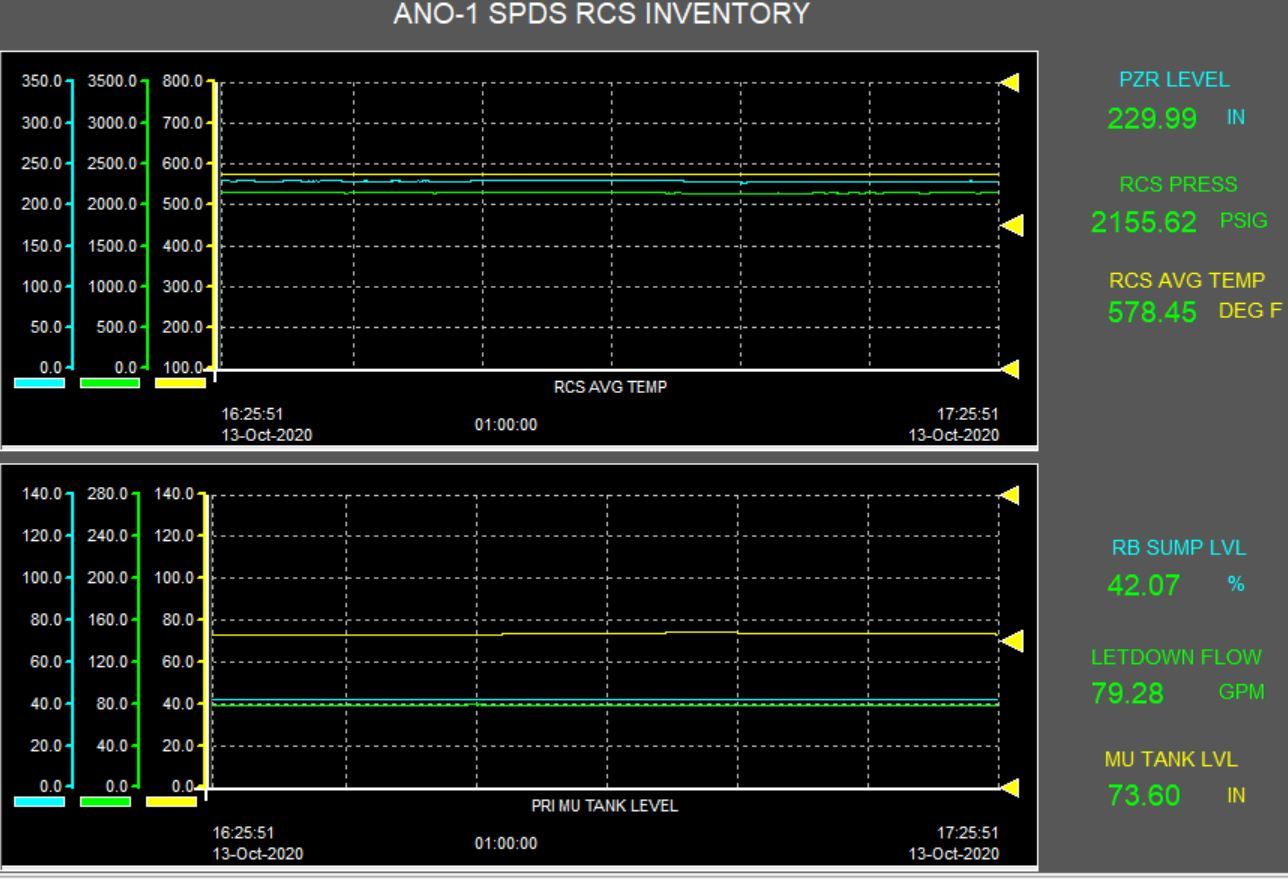The width and height of the screenshot is (1288, 879).
Task: Click upper trend end time 17:25:51
Action: click(968, 414)
